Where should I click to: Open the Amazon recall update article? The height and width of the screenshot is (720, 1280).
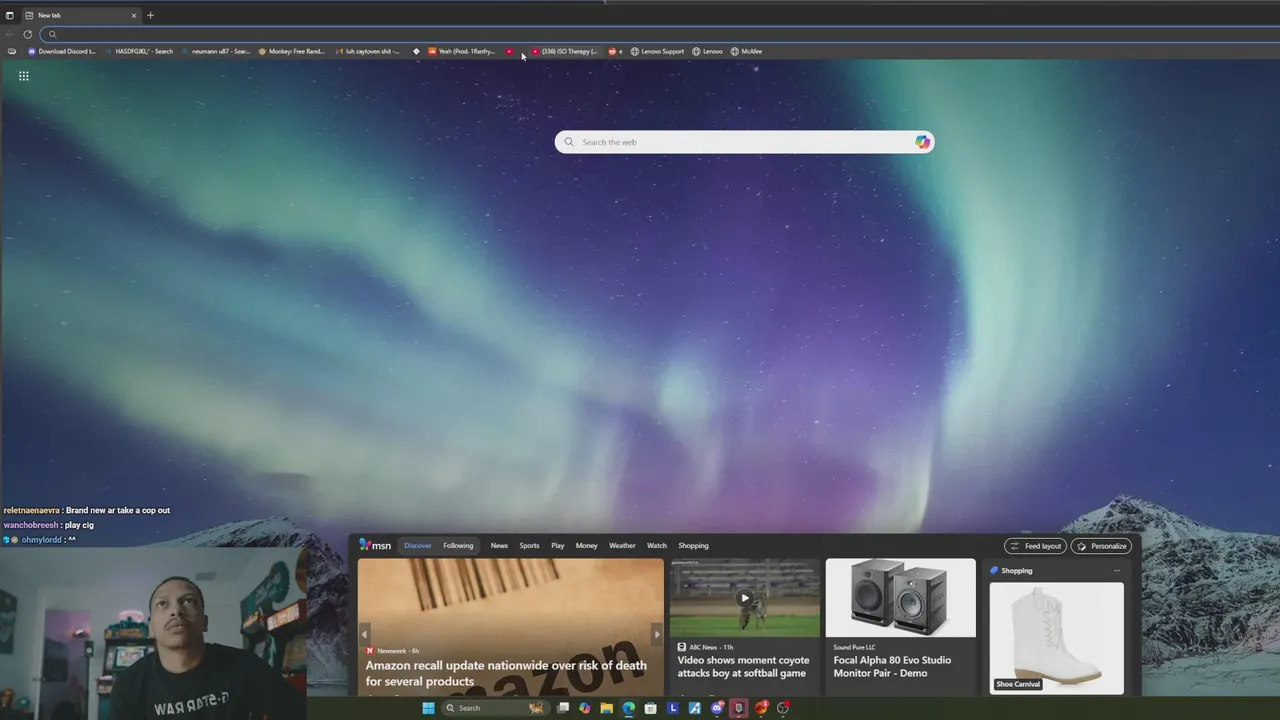pyautogui.click(x=506, y=673)
